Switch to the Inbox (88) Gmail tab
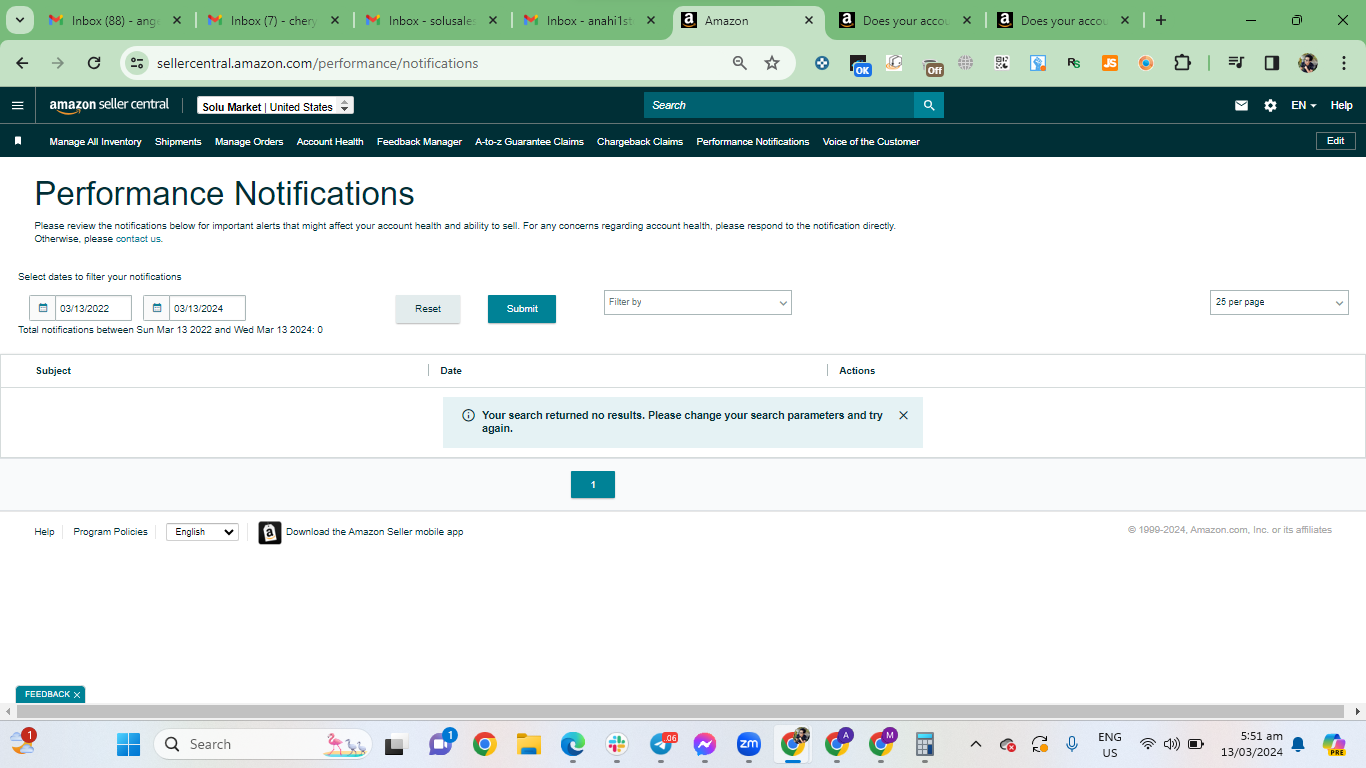The image size is (1366, 768). [115, 20]
